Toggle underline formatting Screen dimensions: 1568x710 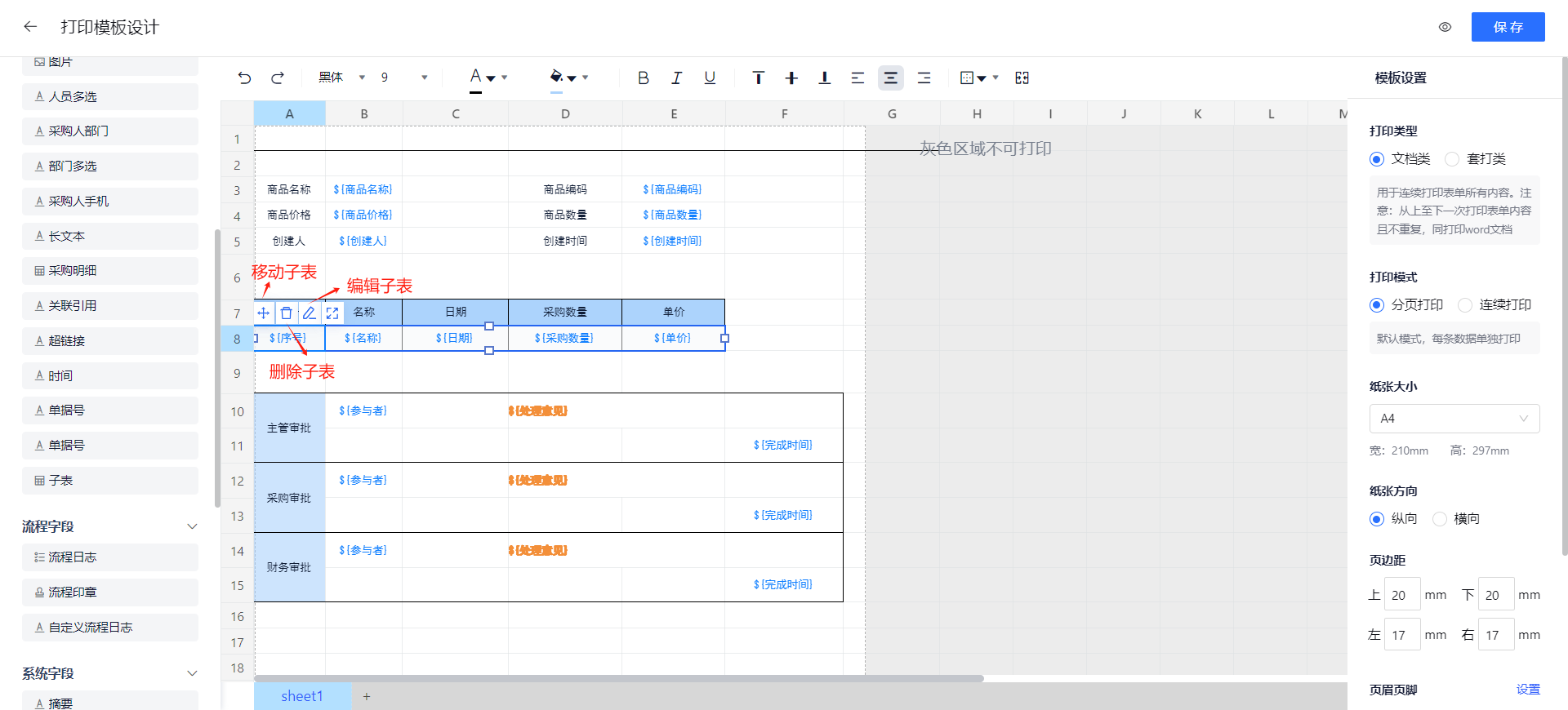tap(710, 78)
